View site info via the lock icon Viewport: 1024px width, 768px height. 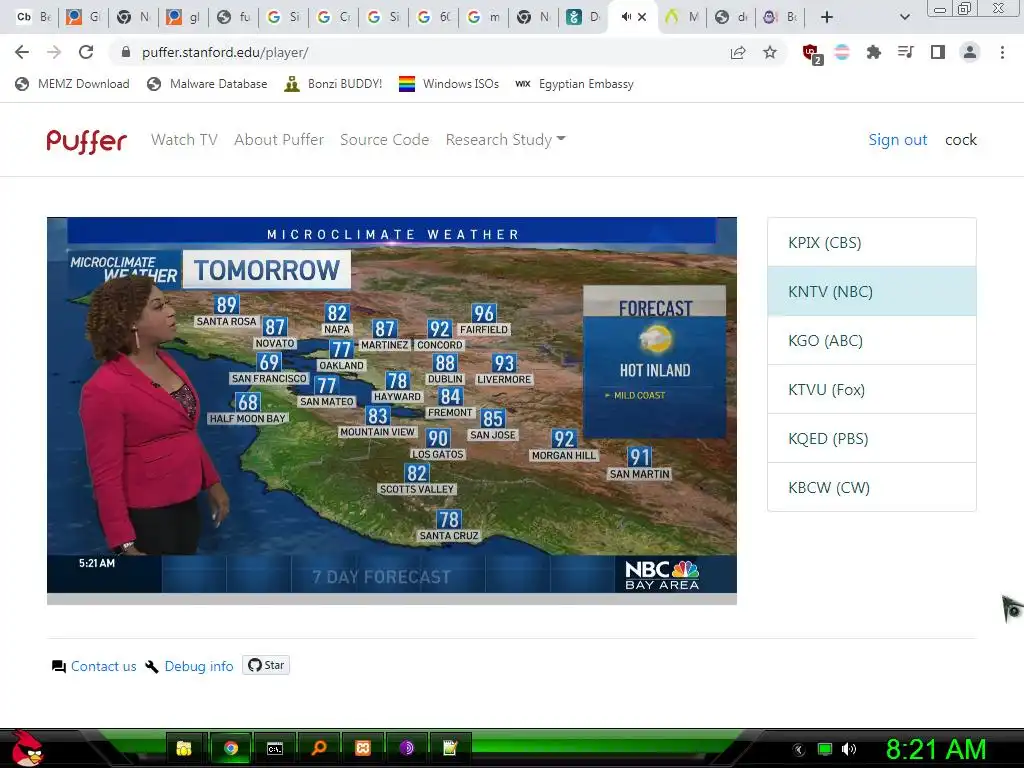click(x=126, y=52)
